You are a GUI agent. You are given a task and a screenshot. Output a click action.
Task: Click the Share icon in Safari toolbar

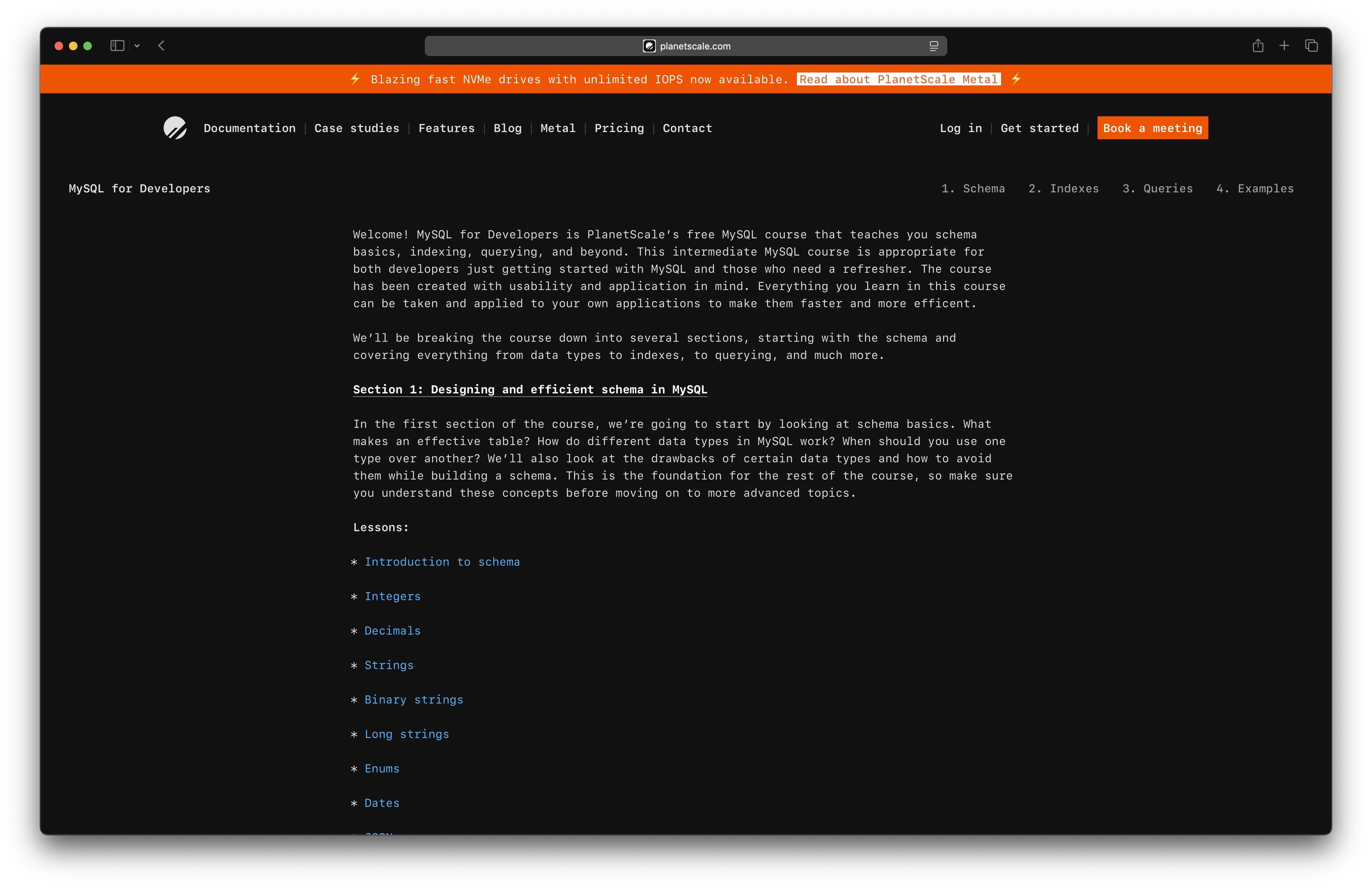point(1257,46)
